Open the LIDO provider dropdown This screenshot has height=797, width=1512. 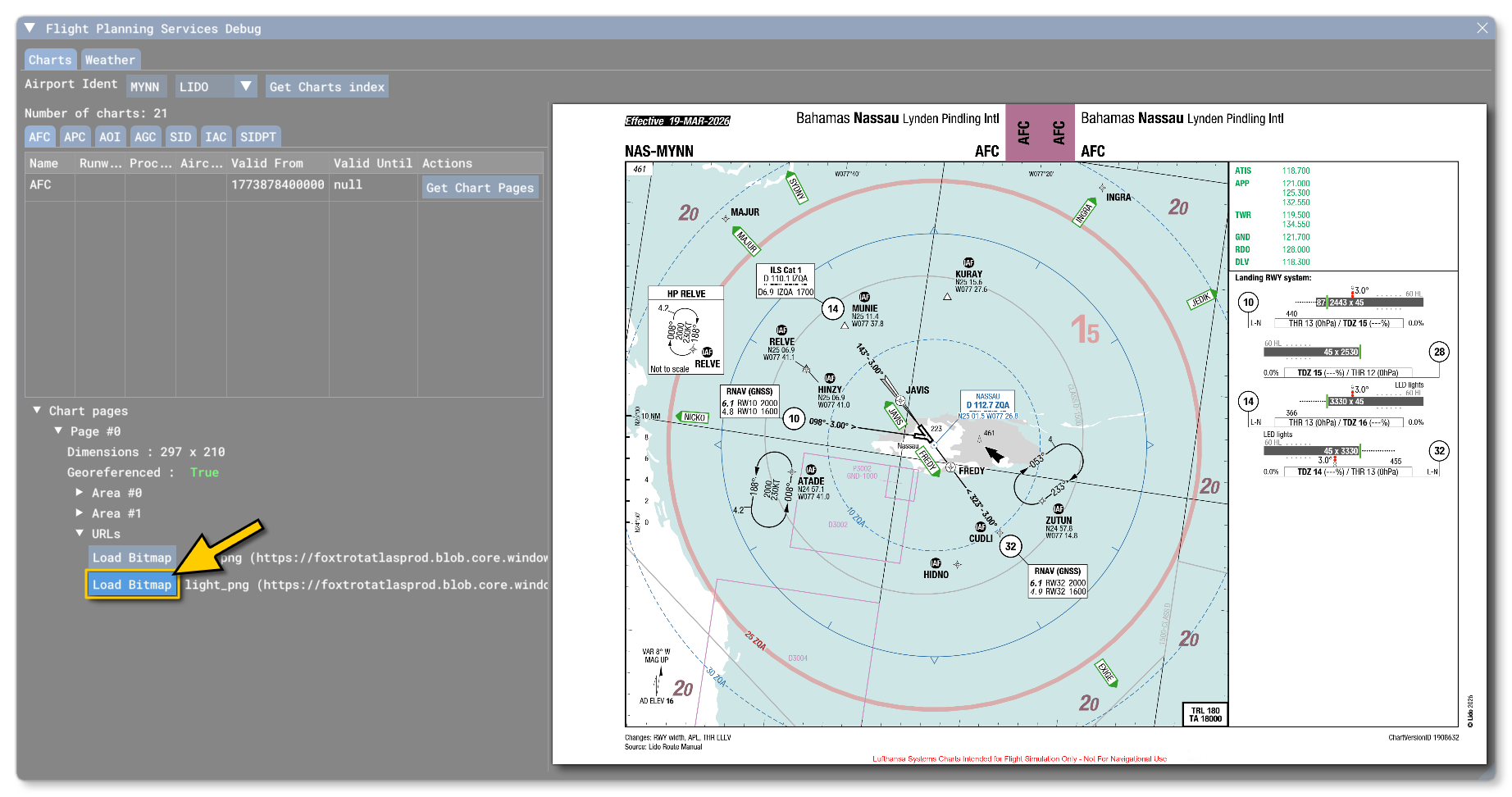tap(245, 85)
